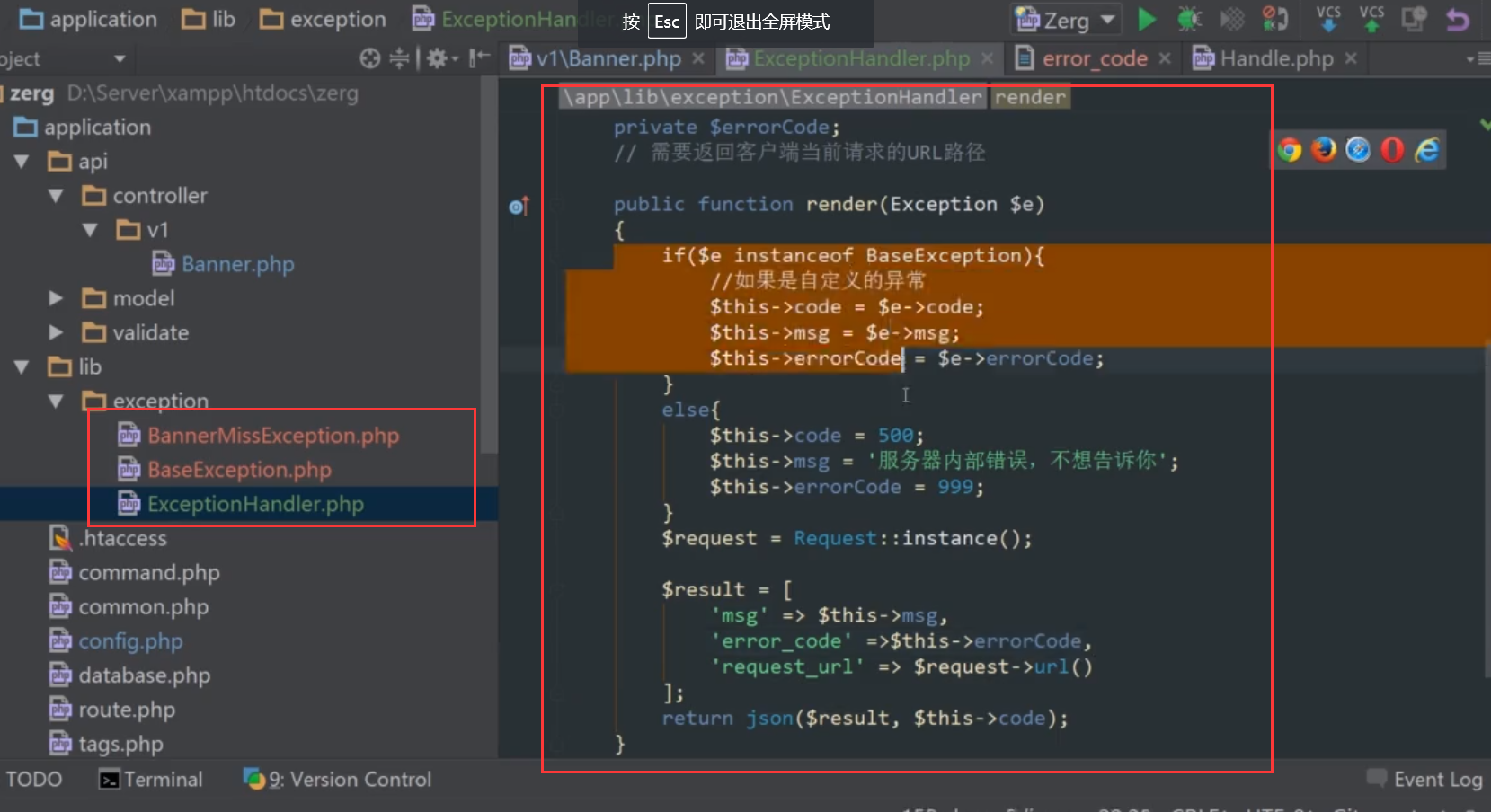This screenshot has width=1491, height=812.
Task: Close the Handle.php tab
Action: click(x=1351, y=58)
